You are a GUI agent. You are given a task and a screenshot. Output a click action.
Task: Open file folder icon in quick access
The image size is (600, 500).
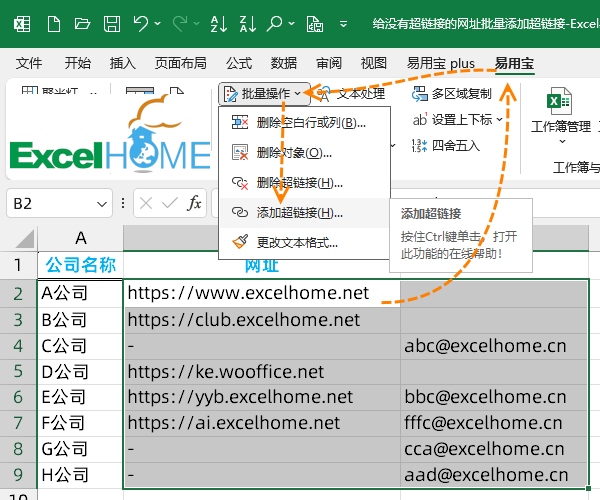click(x=82, y=24)
